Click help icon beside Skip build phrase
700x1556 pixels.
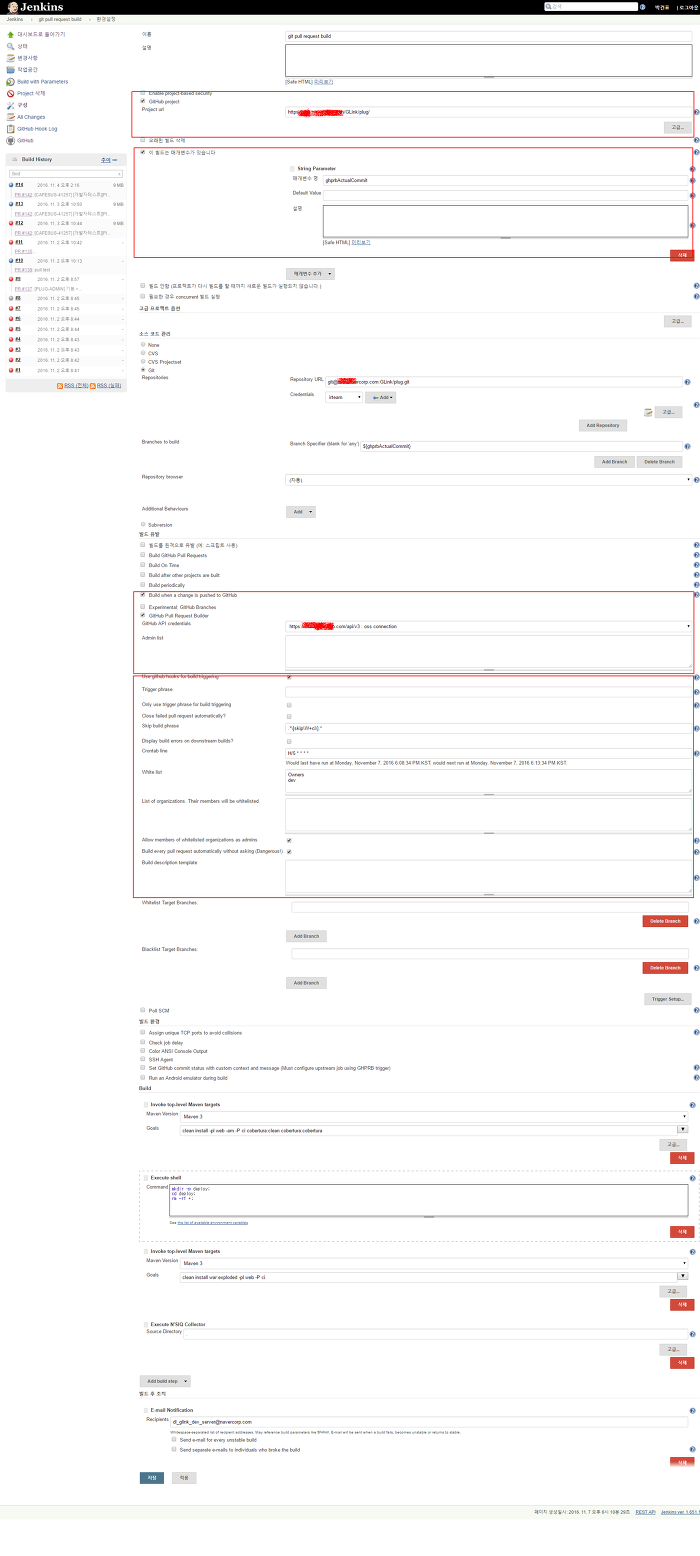(695, 728)
